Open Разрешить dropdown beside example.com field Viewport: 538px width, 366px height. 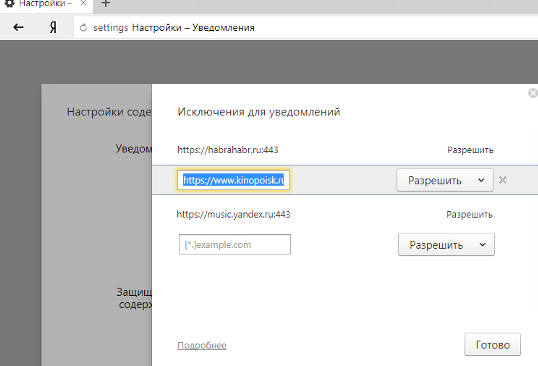click(446, 245)
